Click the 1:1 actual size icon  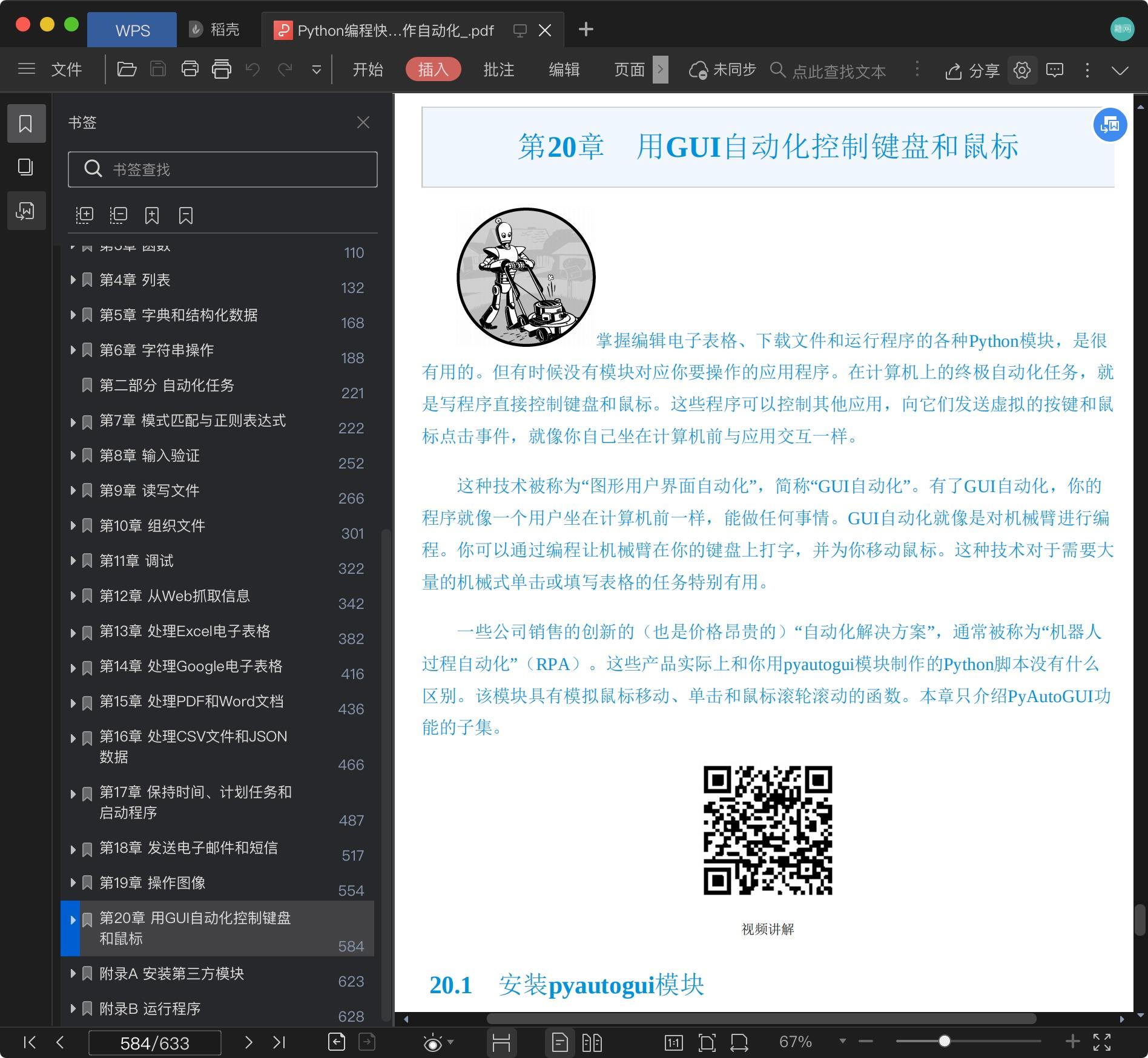point(673,1042)
